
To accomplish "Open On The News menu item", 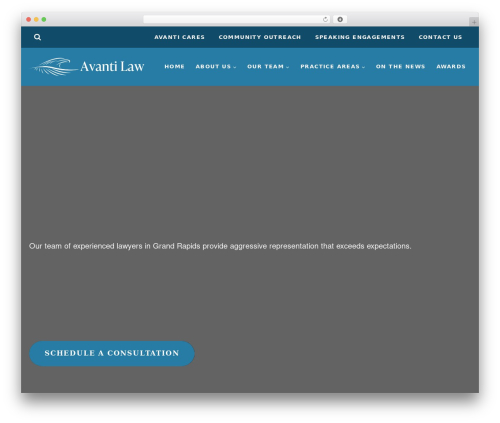I will (400, 66).
